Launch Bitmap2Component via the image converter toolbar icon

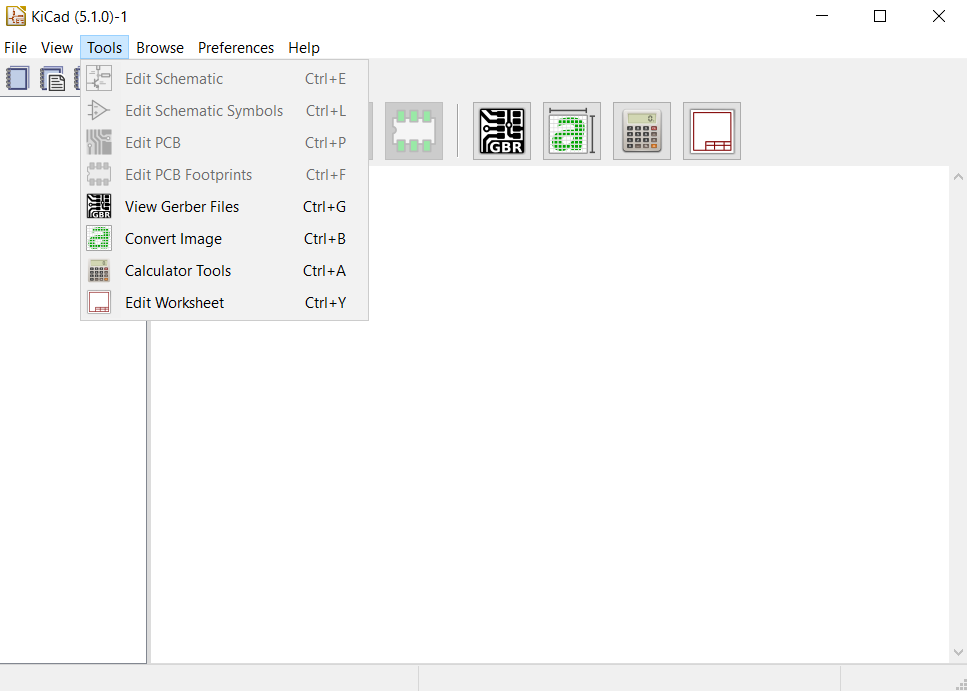pyautogui.click(x=571, y=130)
